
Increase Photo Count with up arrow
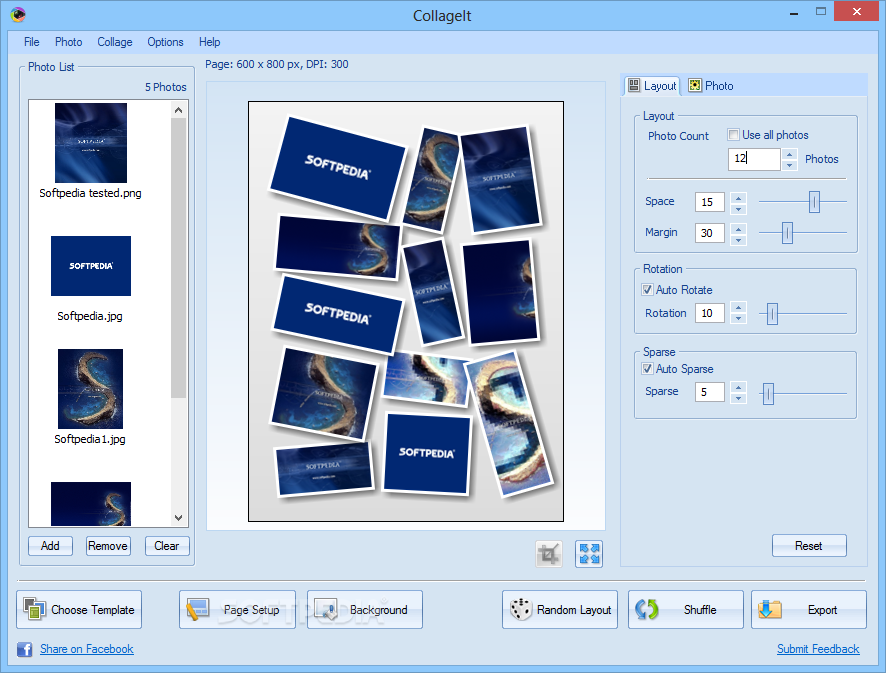789,154
